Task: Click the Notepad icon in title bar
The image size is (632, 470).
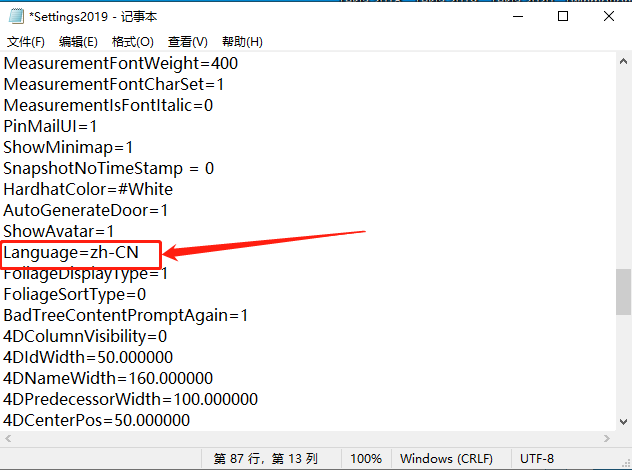Action: (x=16, y=17)
